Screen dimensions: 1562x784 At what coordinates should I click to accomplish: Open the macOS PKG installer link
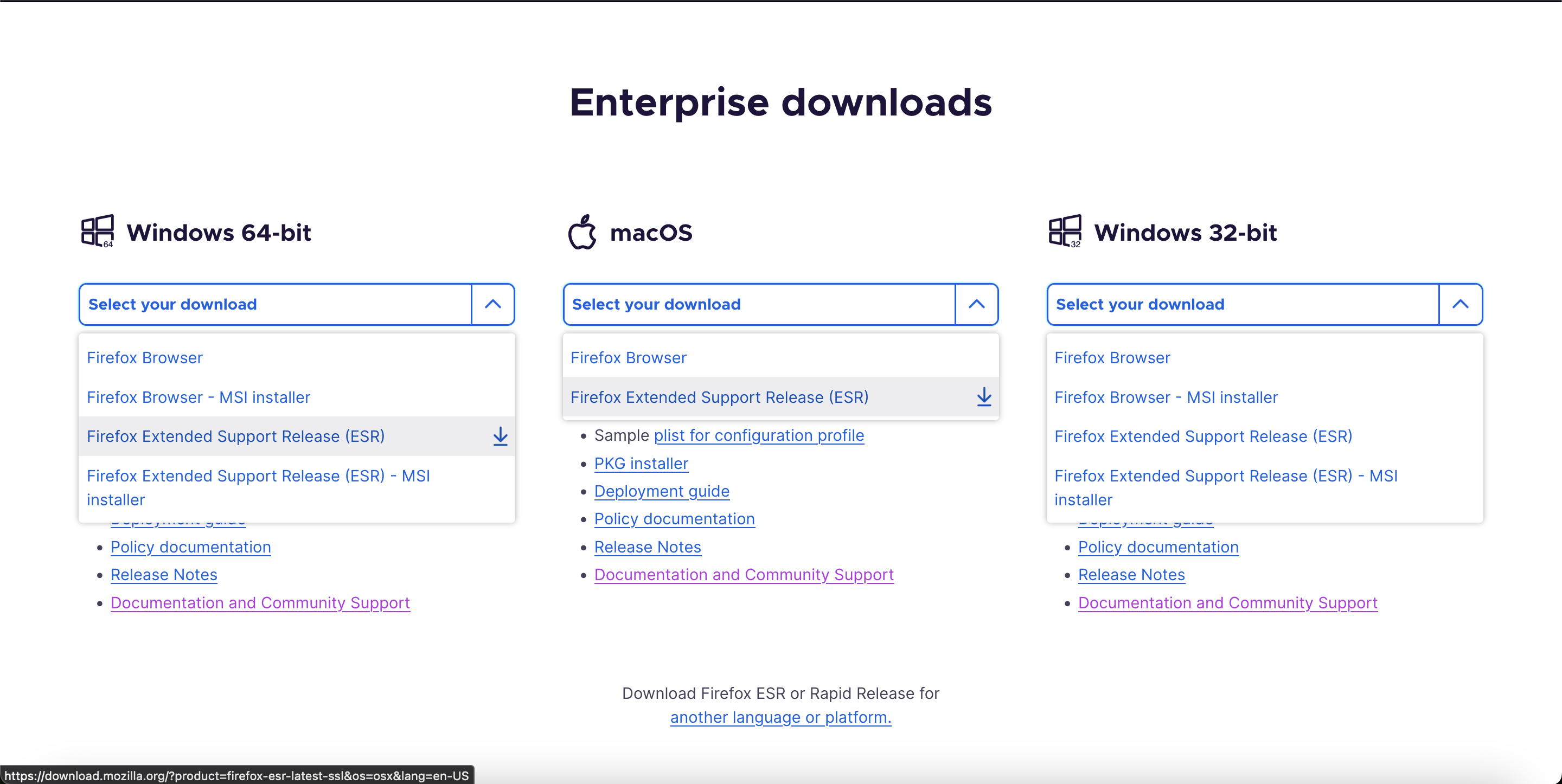(641, 463)
